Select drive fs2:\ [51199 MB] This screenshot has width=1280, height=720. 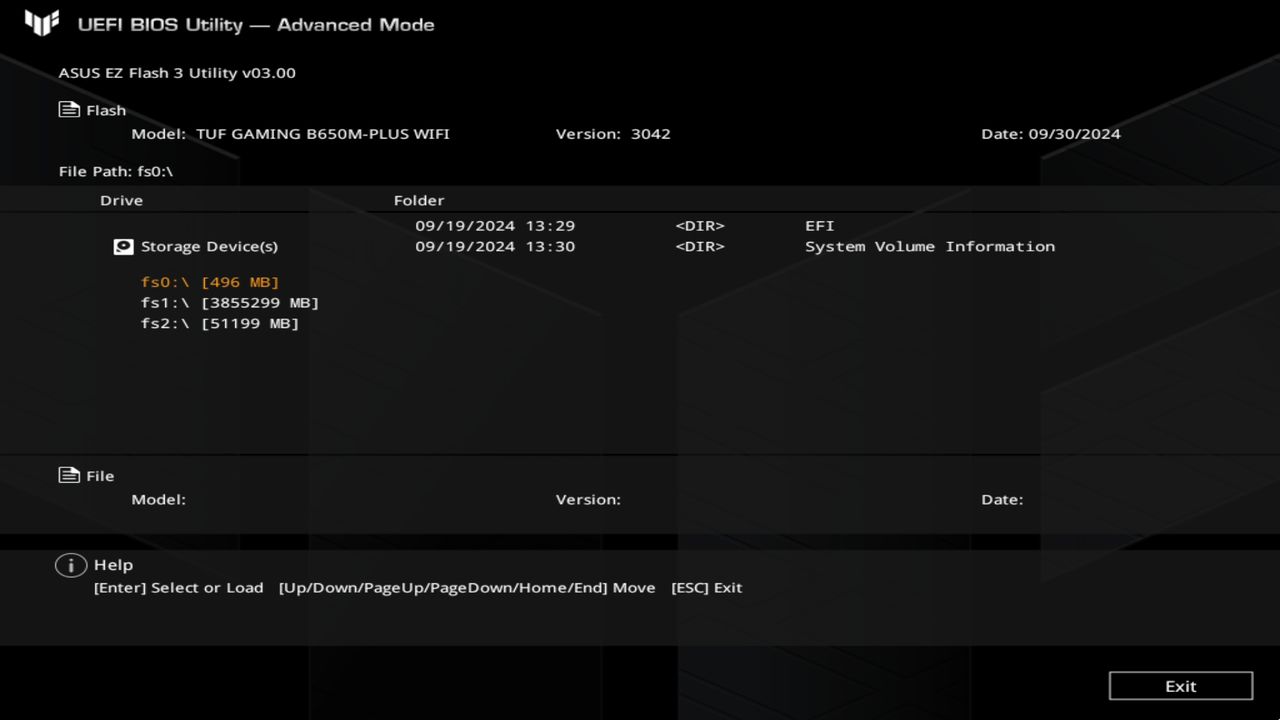220,323
